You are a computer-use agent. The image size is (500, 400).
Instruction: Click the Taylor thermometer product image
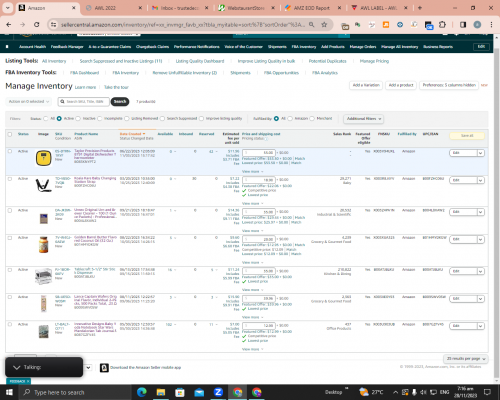click(44, 158)
